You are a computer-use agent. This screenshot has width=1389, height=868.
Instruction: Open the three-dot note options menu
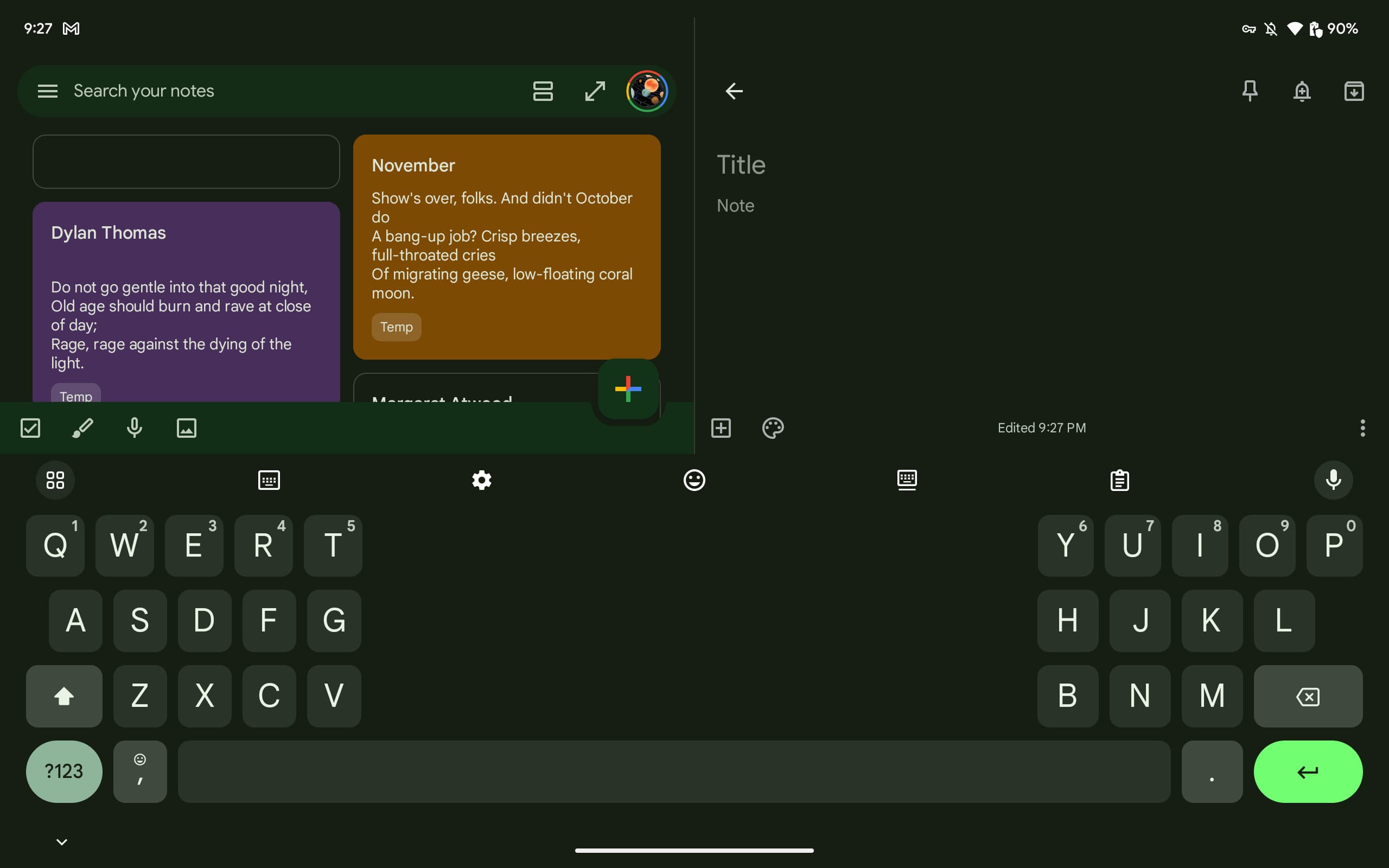tap(1362, 427)
